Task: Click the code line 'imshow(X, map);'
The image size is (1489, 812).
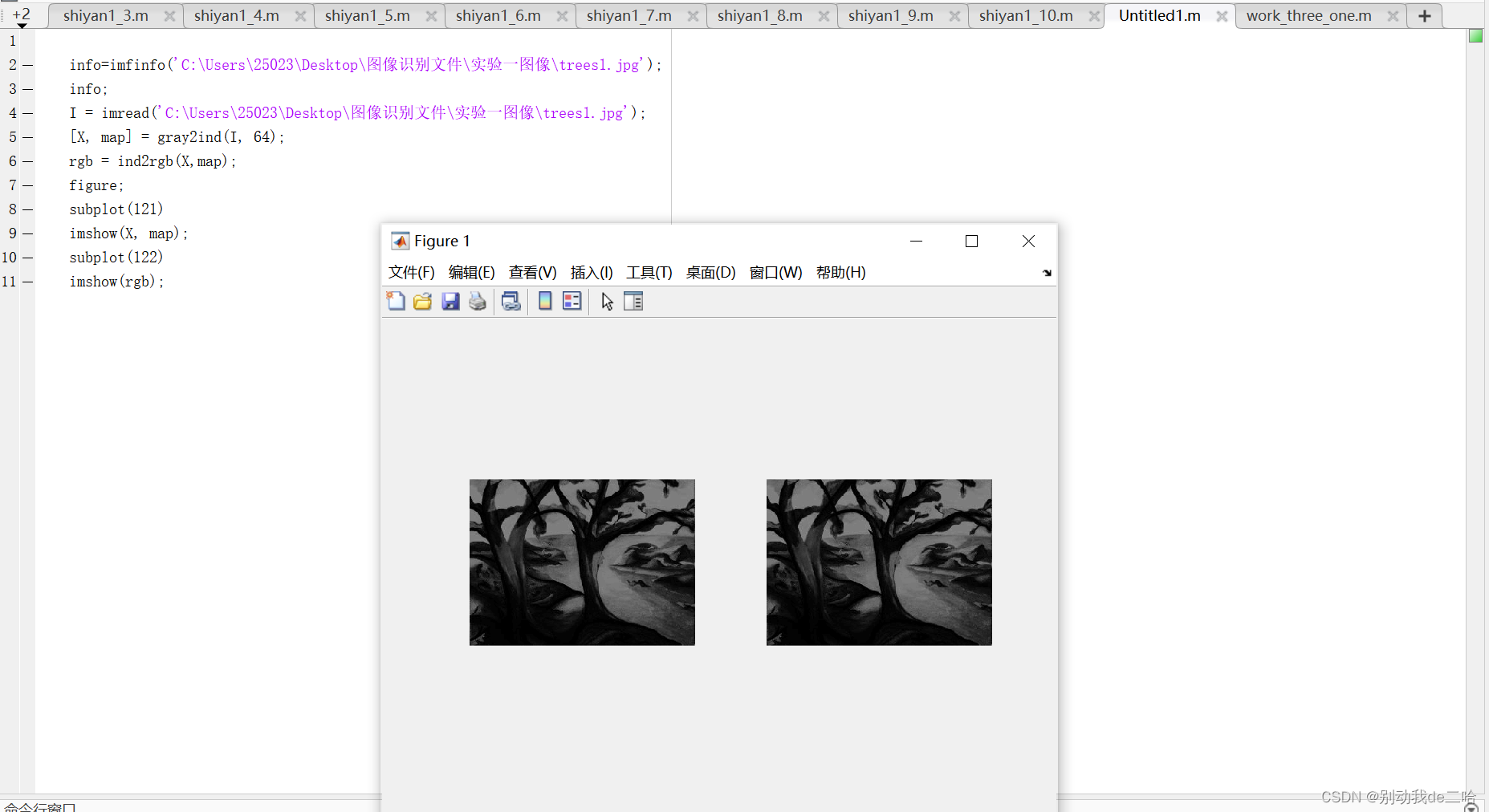Action: tap(128, 233)
